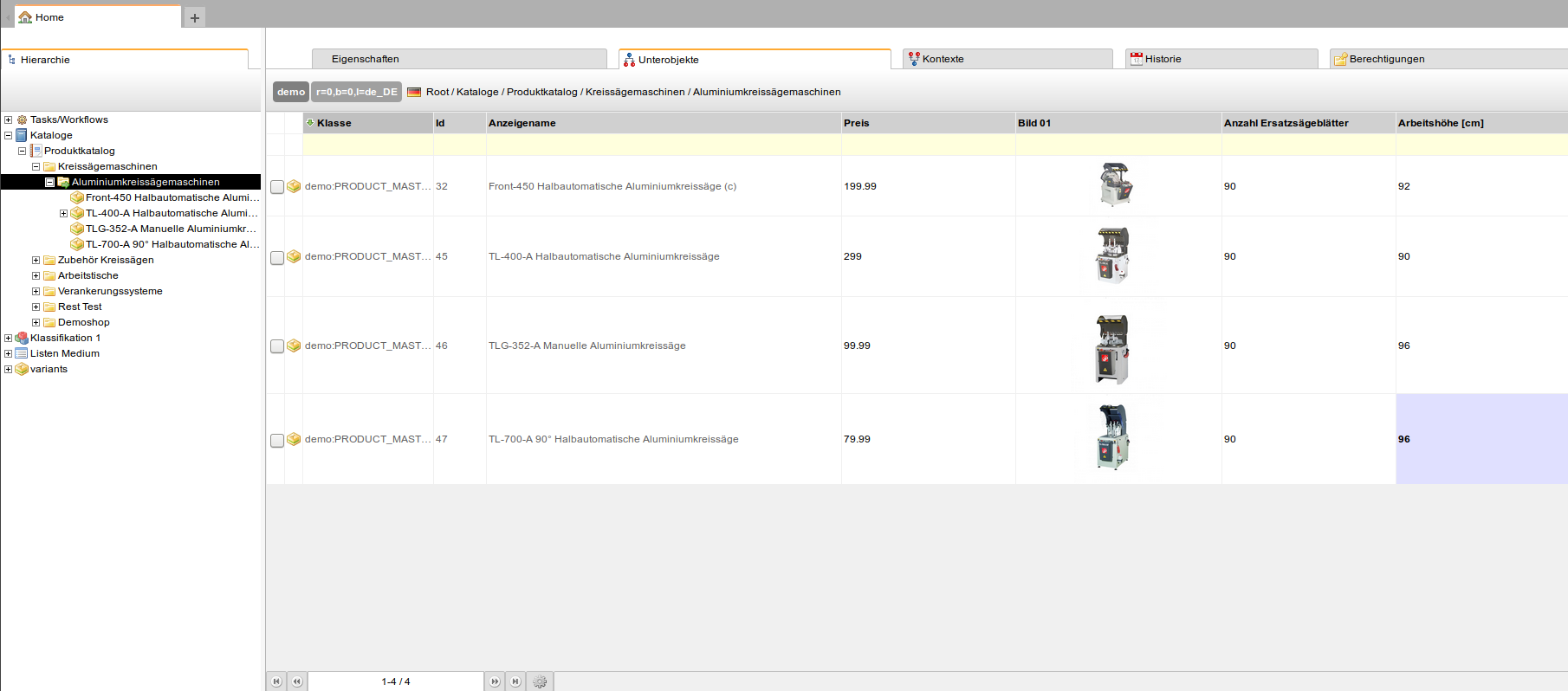Viewport: 1568px width, 691px height.
Task: Click the Listen Medium list icon
Action: pos(22,353)
